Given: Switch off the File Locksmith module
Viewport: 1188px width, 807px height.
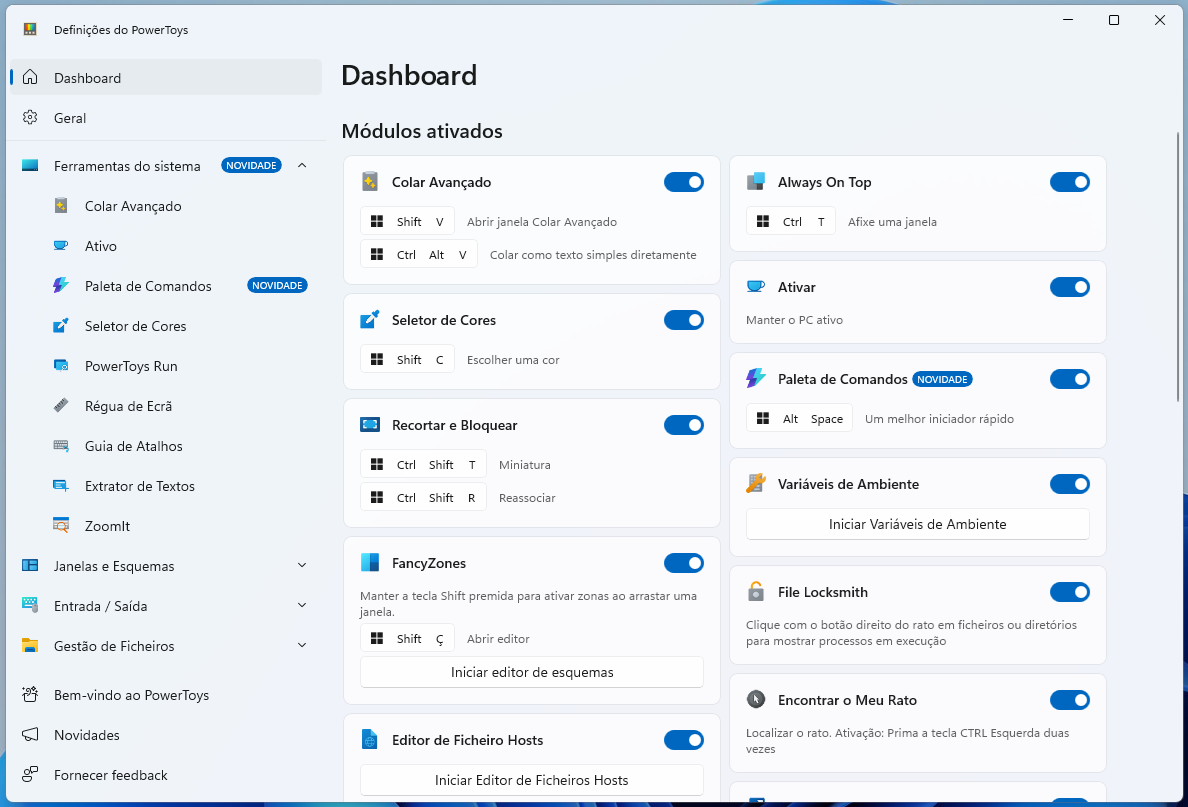Looking at the screenshot, I should [x=1070, y=592].
